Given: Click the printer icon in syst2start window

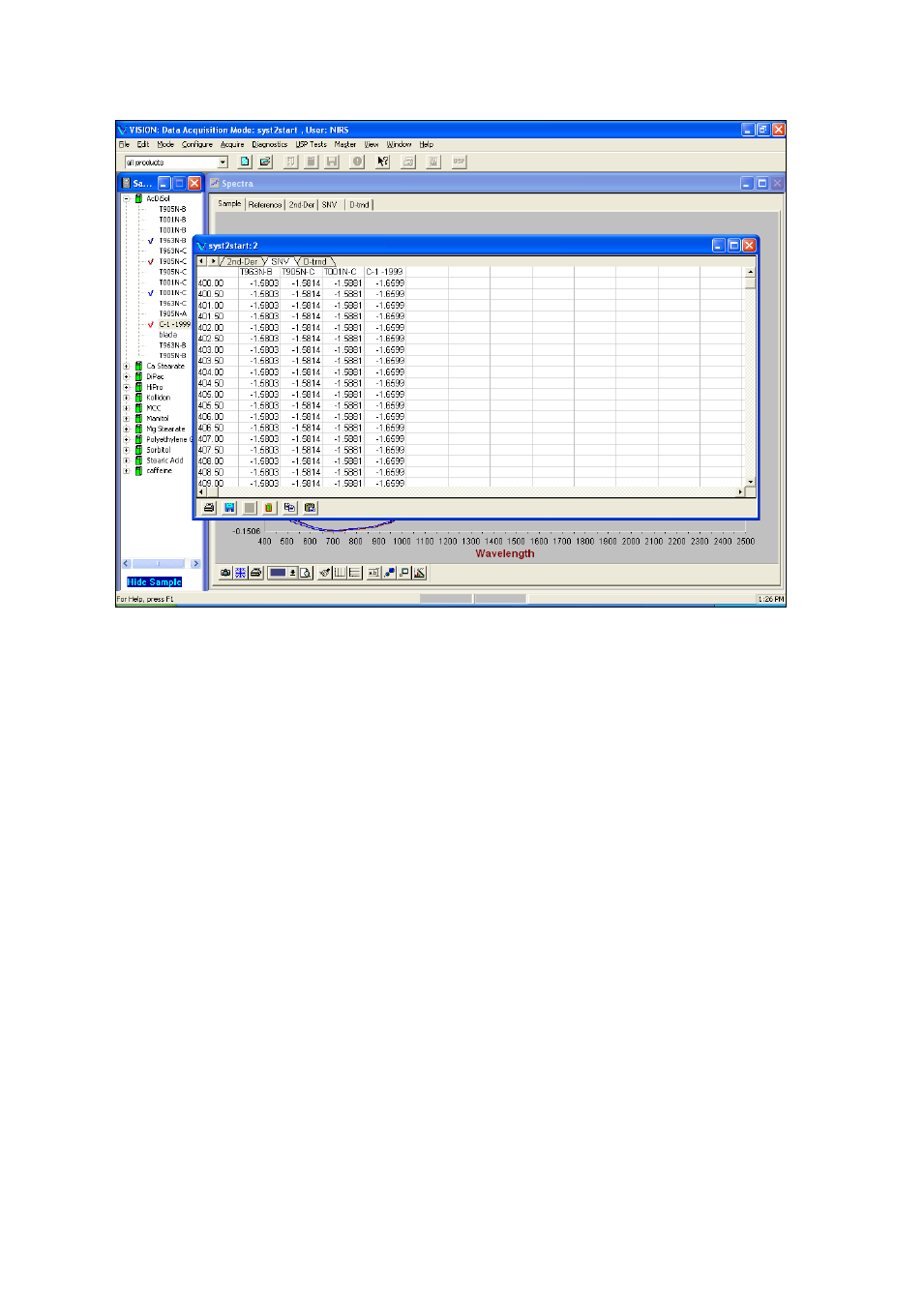Looking at the screenshot, I should pyautogui.click(x=209, y=508).
